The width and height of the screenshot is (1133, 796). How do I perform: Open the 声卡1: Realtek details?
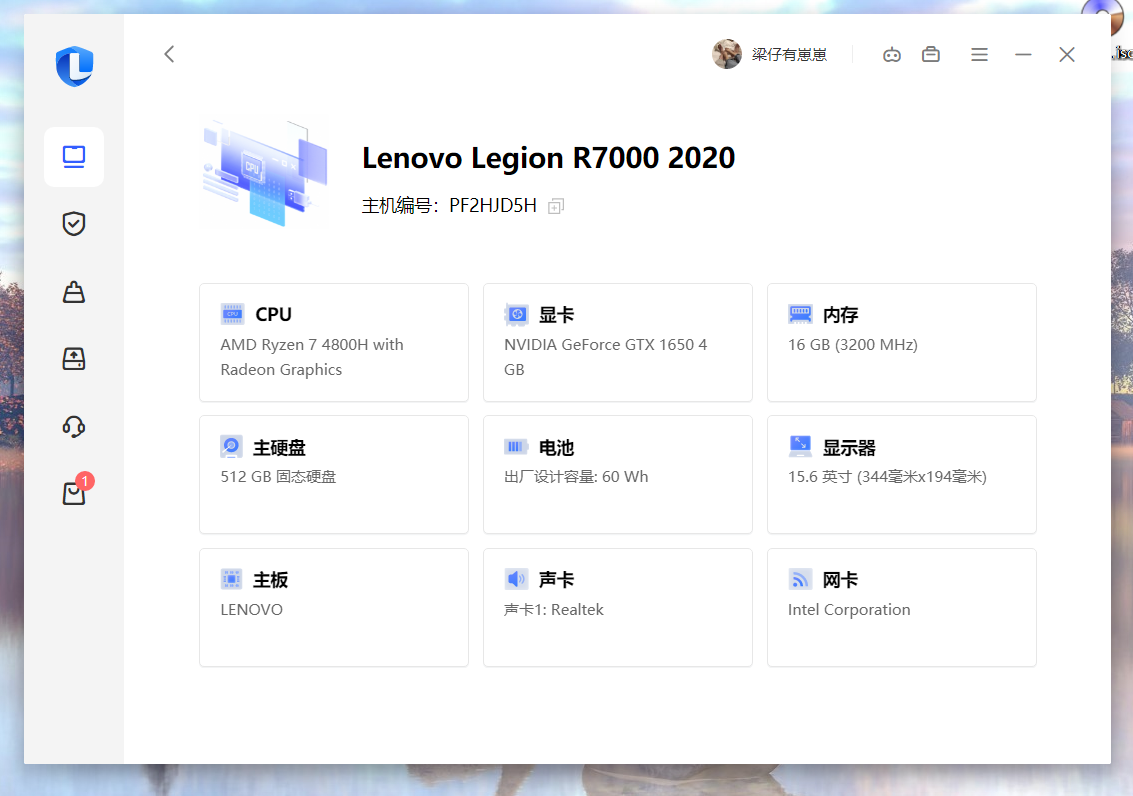click(x=618, y=607)
